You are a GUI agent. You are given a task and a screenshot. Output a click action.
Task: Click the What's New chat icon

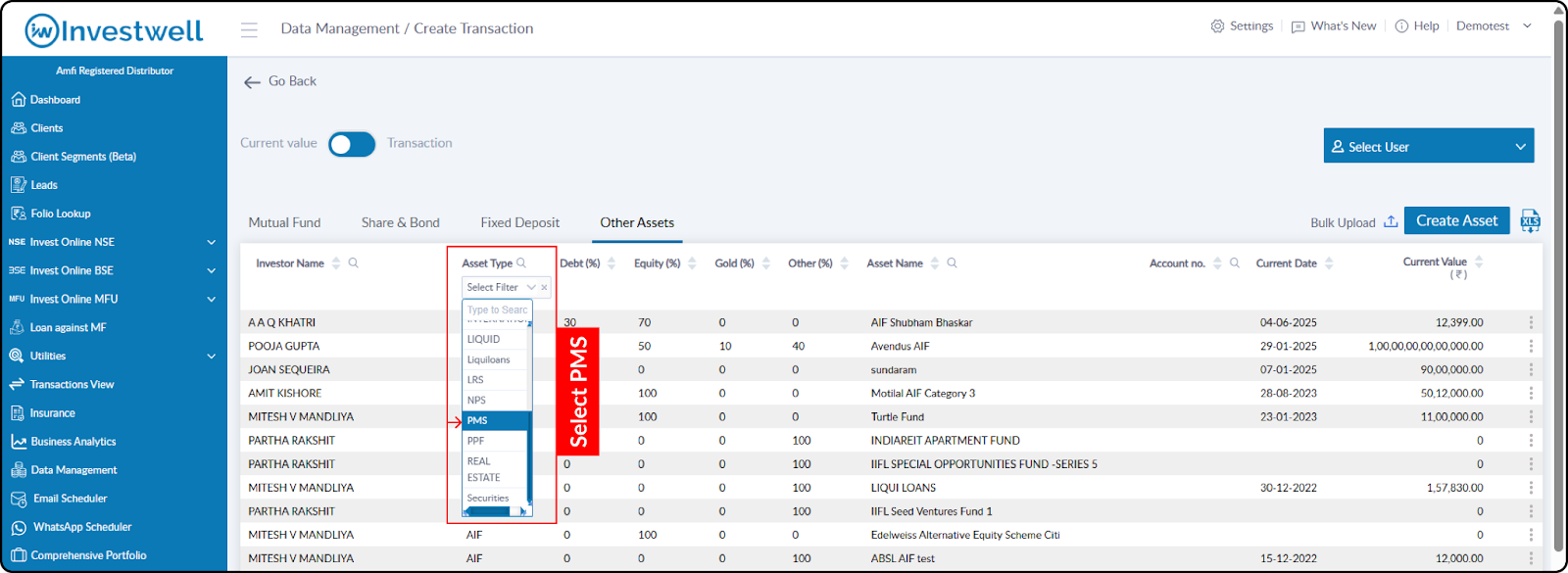click(x=1298, y=27)
